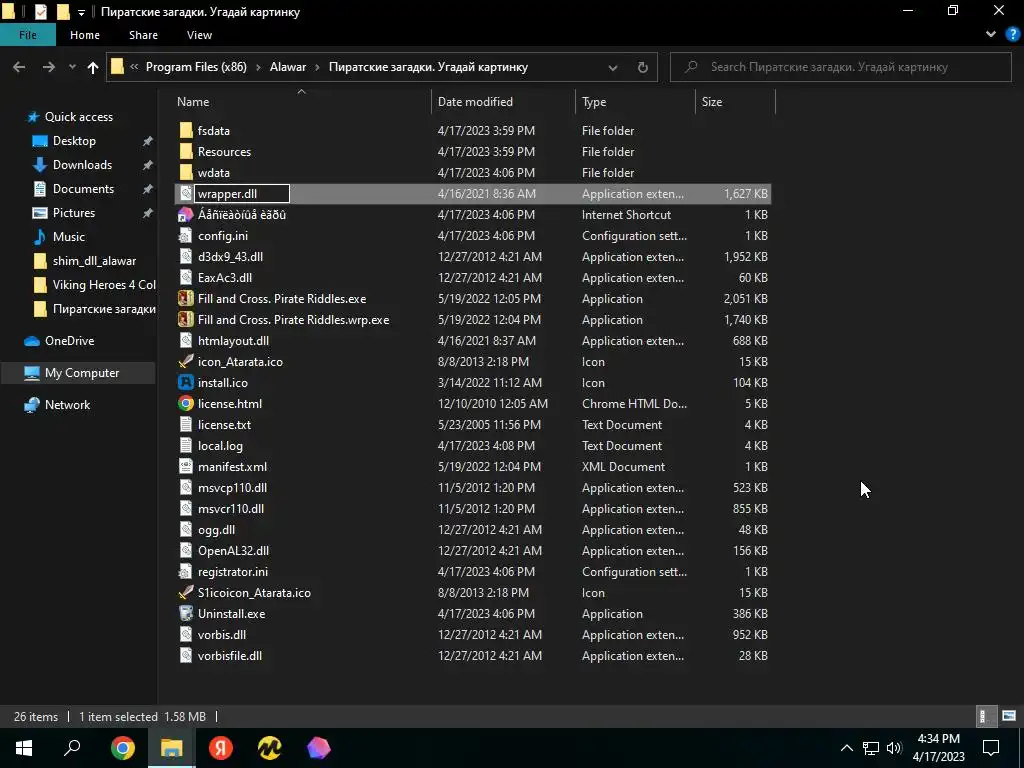Open the notification center icon
Screen dimensions: 1024x768
pyautogui.click(x=991, y=748)
